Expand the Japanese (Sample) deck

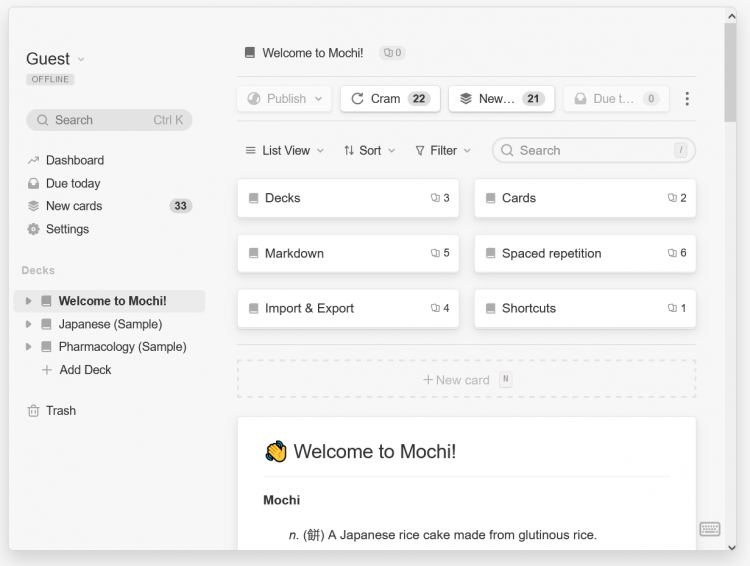coord(29,324)
